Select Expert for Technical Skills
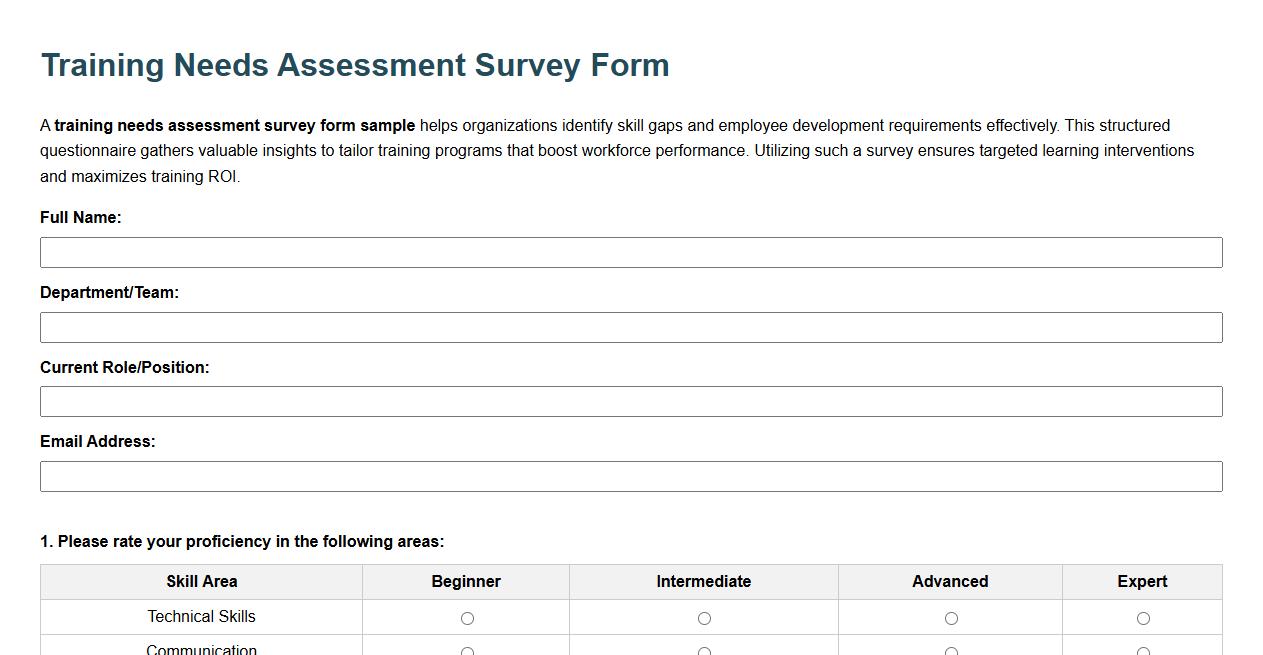 click(1142, 617)
